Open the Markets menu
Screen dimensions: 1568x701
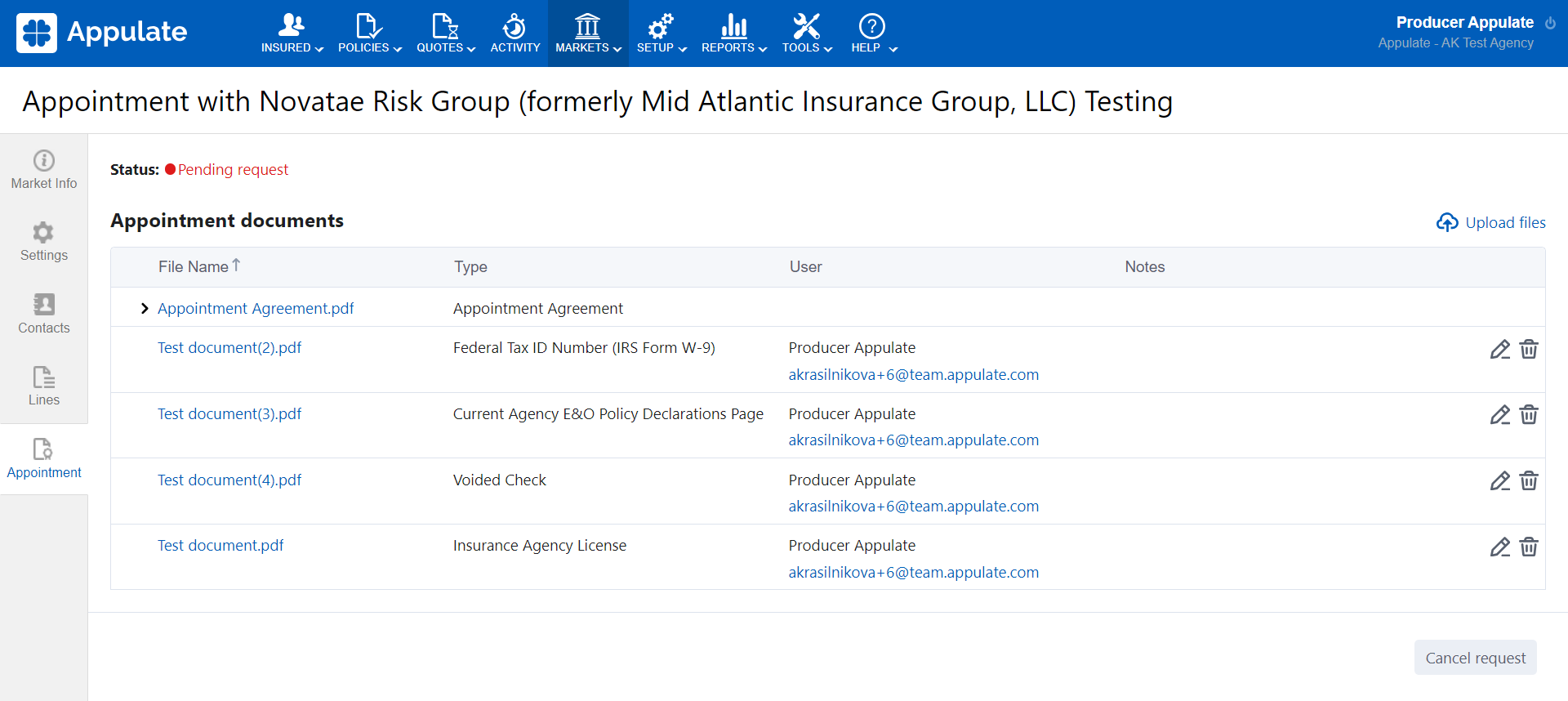point(588,33)
